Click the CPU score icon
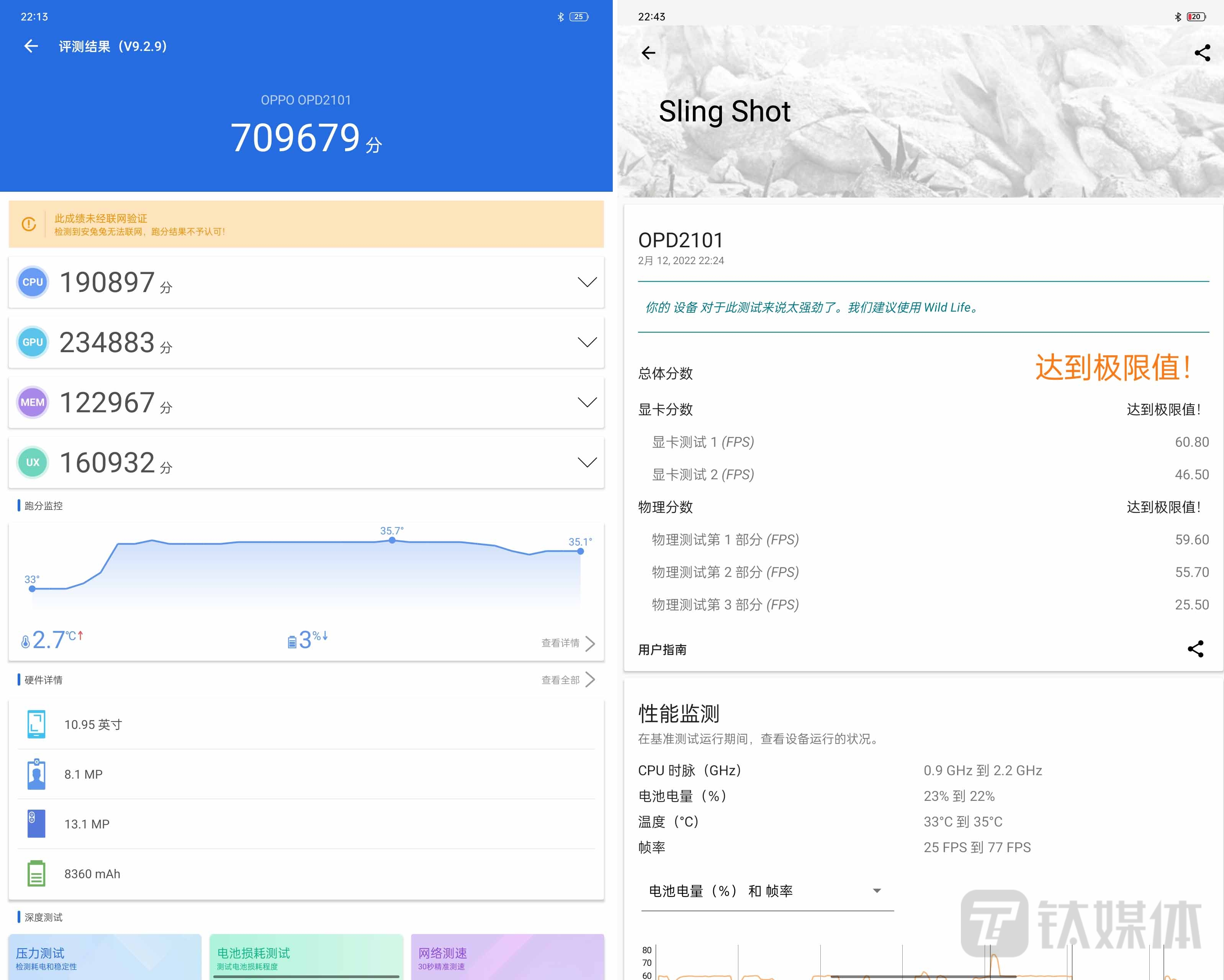1224x980 pixels. pyautogui.click(x=32, y=282)
